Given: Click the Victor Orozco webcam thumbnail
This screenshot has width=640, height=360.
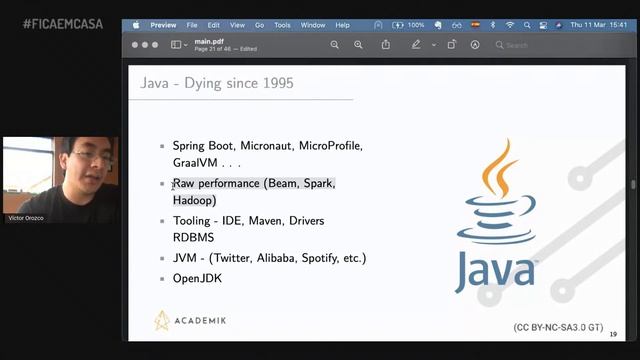Looking at the screenshot, I should 61,180.
